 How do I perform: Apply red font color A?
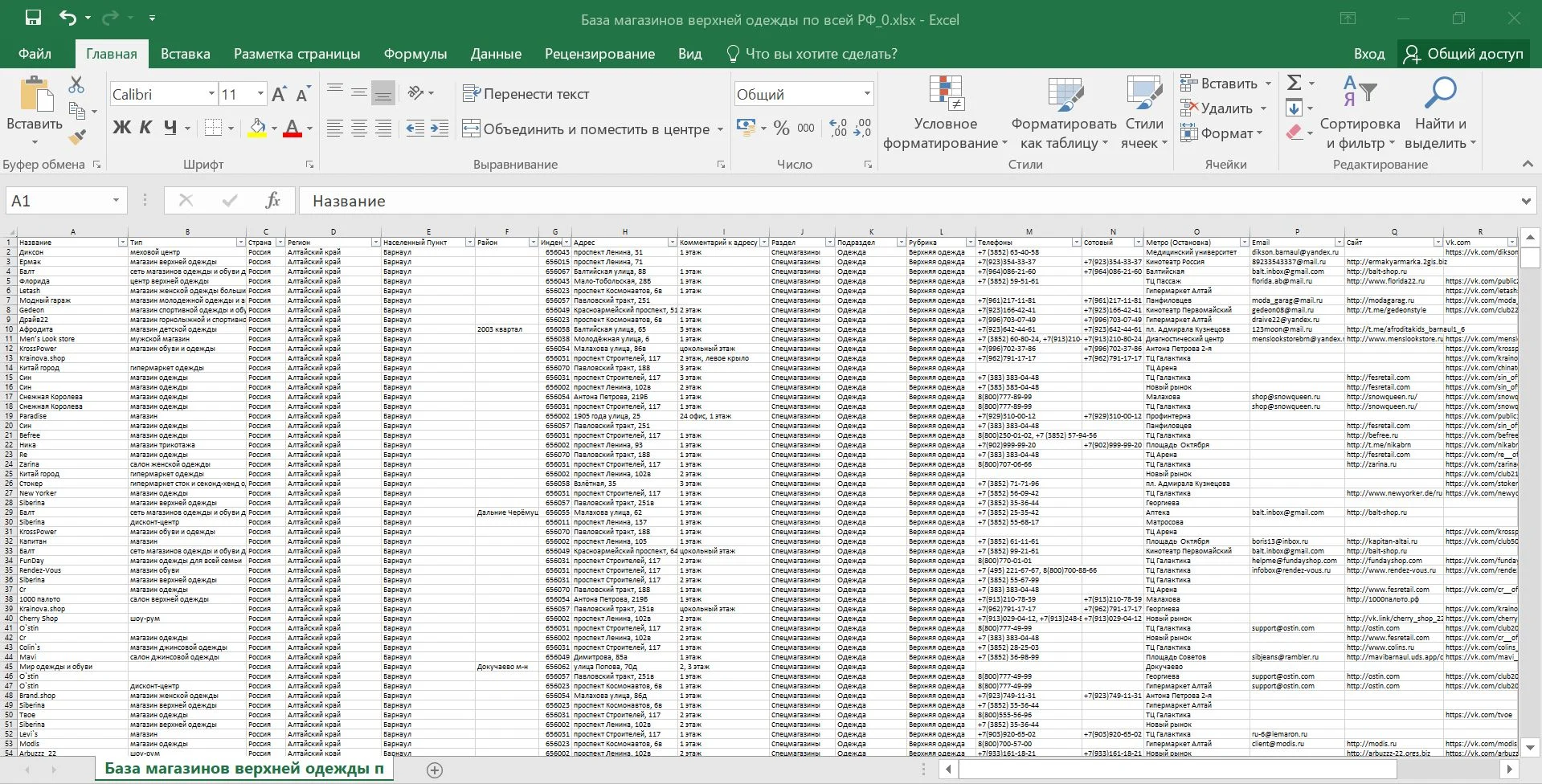[292, 128]
